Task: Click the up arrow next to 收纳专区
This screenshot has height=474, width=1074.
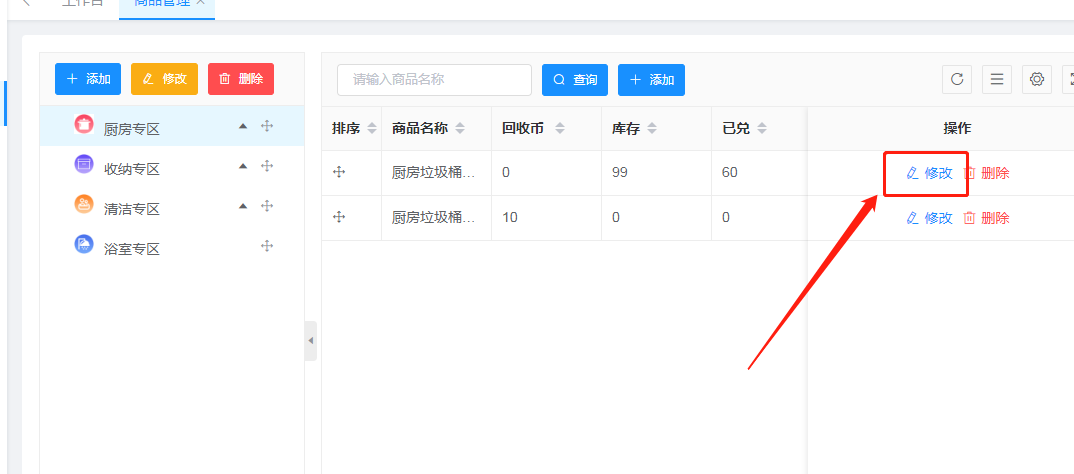Action: (242, 166)
